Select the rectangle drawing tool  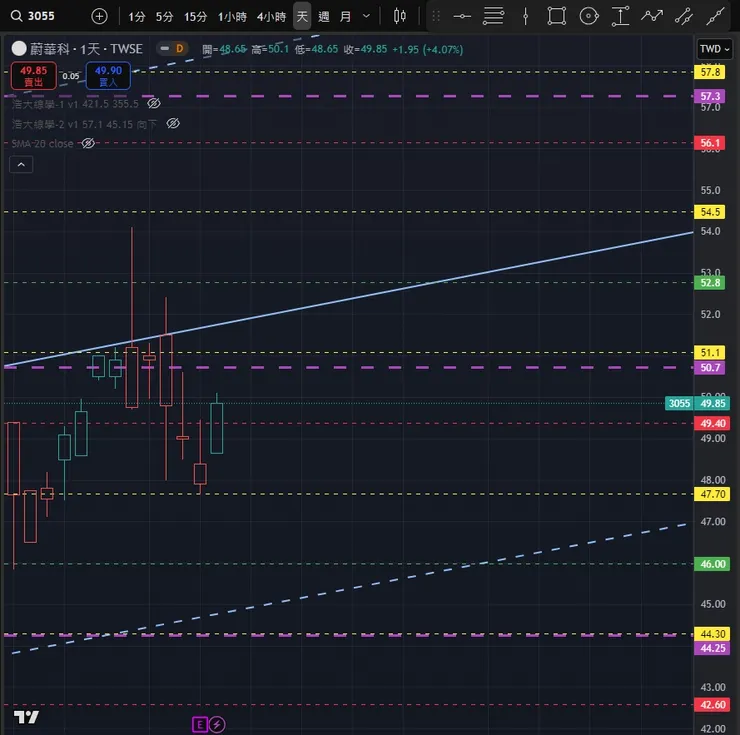[557, 17]
